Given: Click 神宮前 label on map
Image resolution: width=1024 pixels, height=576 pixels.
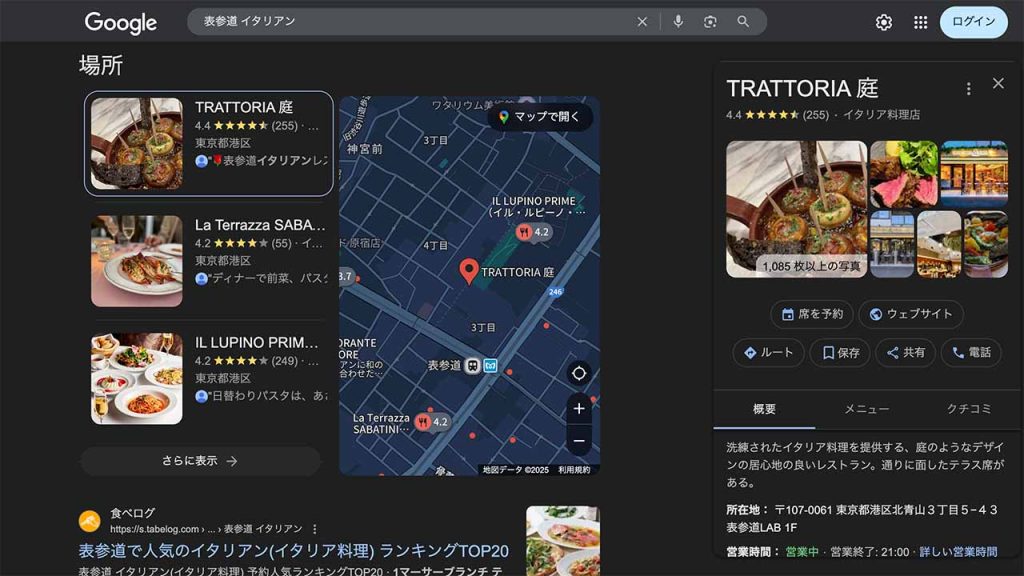Looking at the screenshot, I should 365,149.
